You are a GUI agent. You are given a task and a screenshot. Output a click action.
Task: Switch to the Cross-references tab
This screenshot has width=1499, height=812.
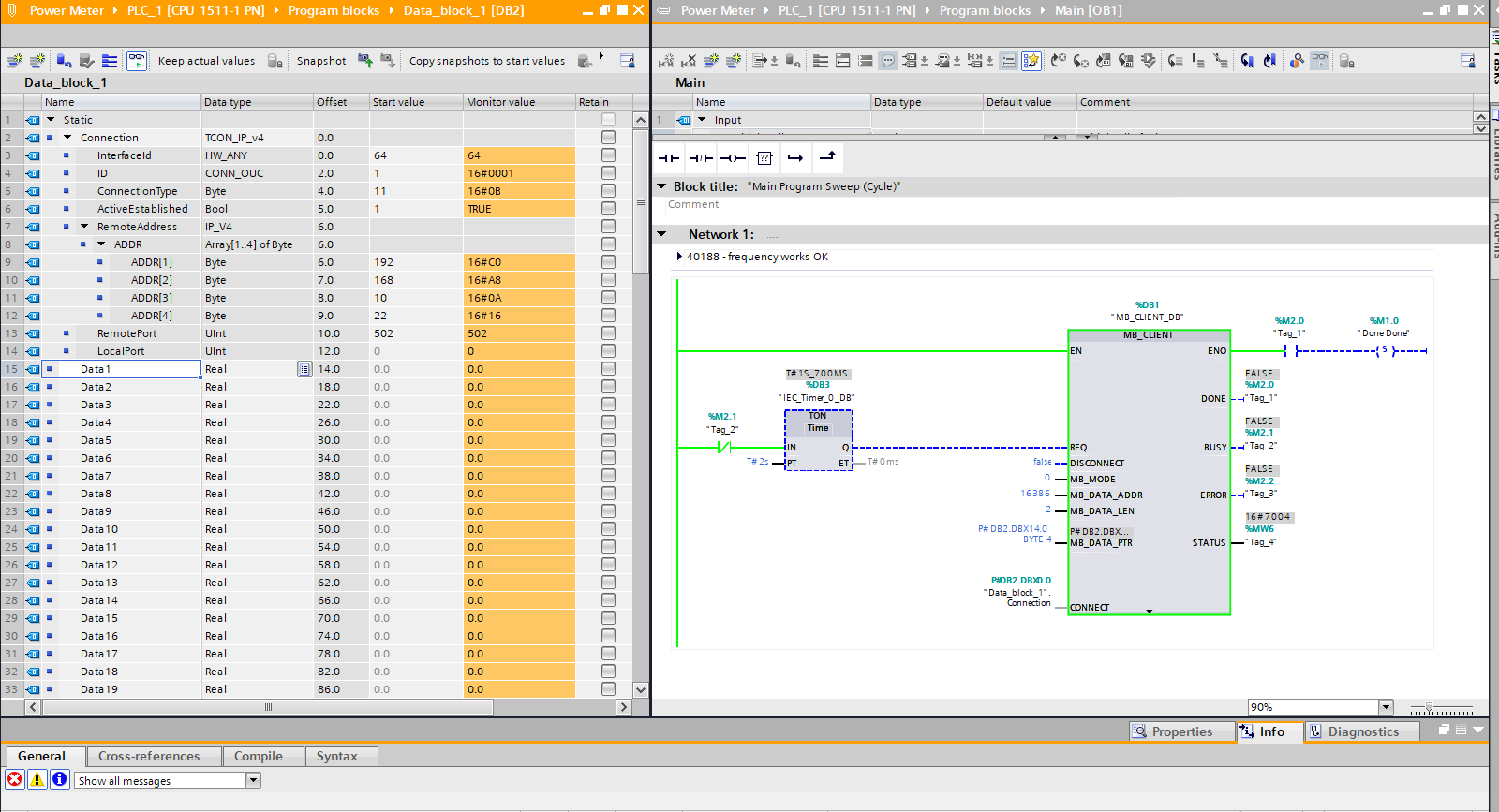[149, 756]
